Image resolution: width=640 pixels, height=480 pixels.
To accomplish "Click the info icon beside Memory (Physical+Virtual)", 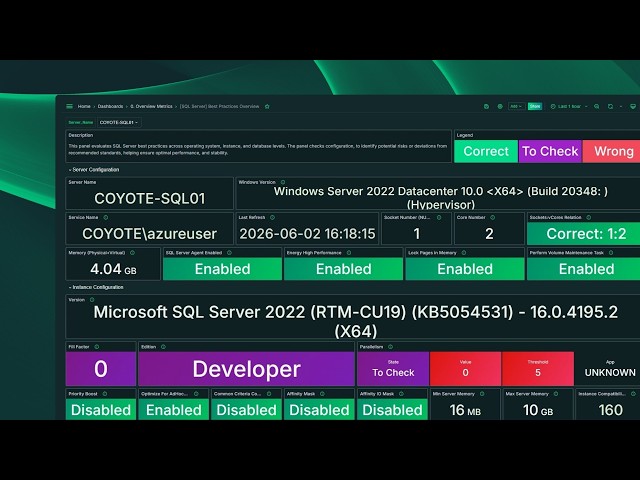I will [x=132, y=253].
